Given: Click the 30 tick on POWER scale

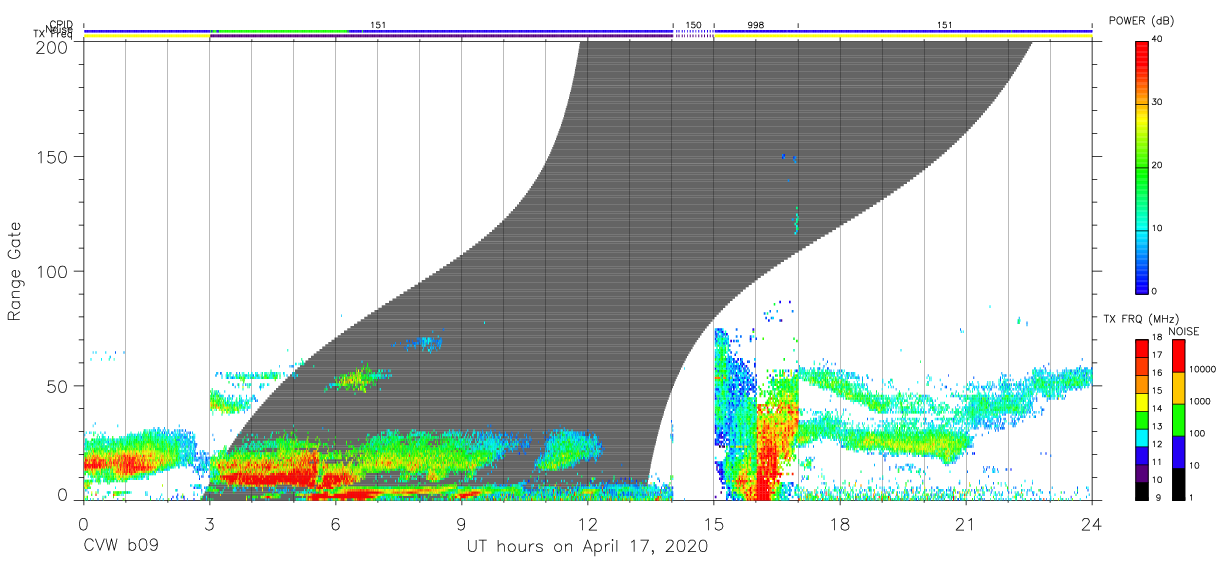Looking at the screenshot, I should (1157, 103).
